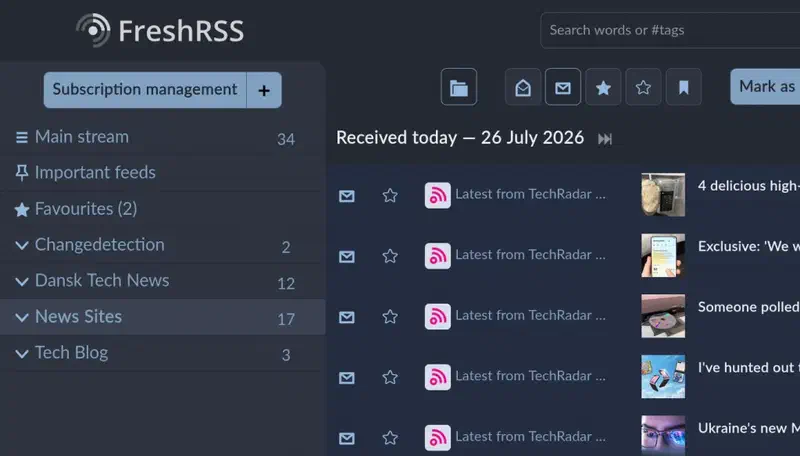
Task: Click the bookmark filter icon in toolbar
Action: coord(684,87)
